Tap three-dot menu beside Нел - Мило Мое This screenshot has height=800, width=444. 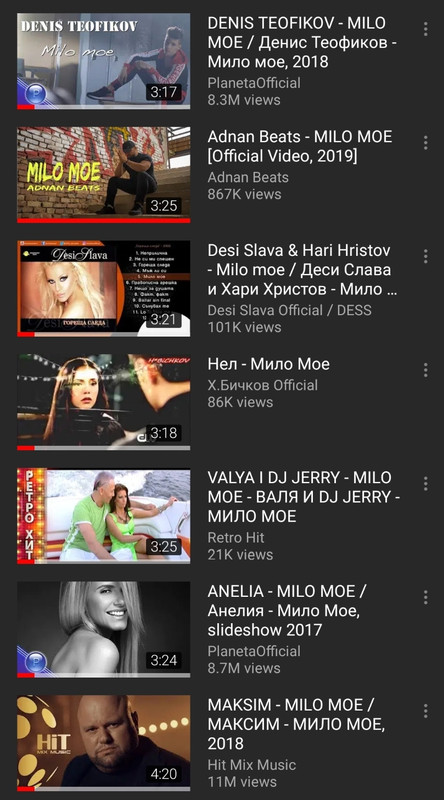point(425,370)
